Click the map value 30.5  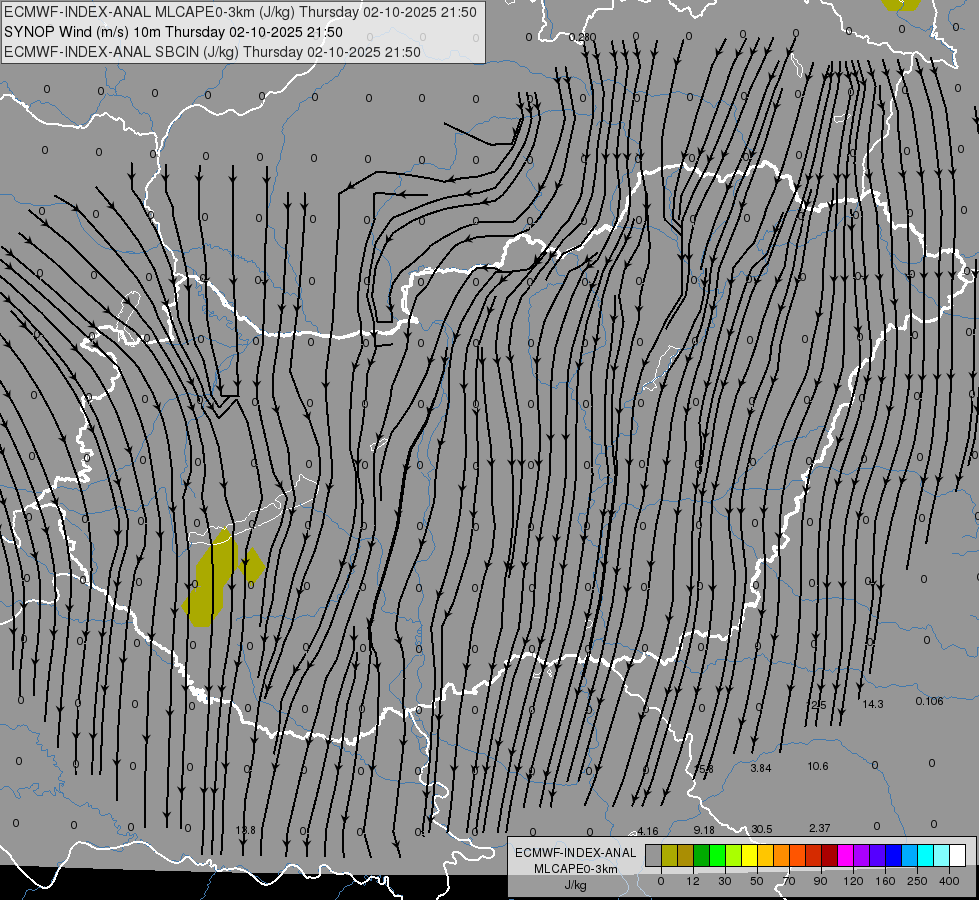[x=762, y=829]
